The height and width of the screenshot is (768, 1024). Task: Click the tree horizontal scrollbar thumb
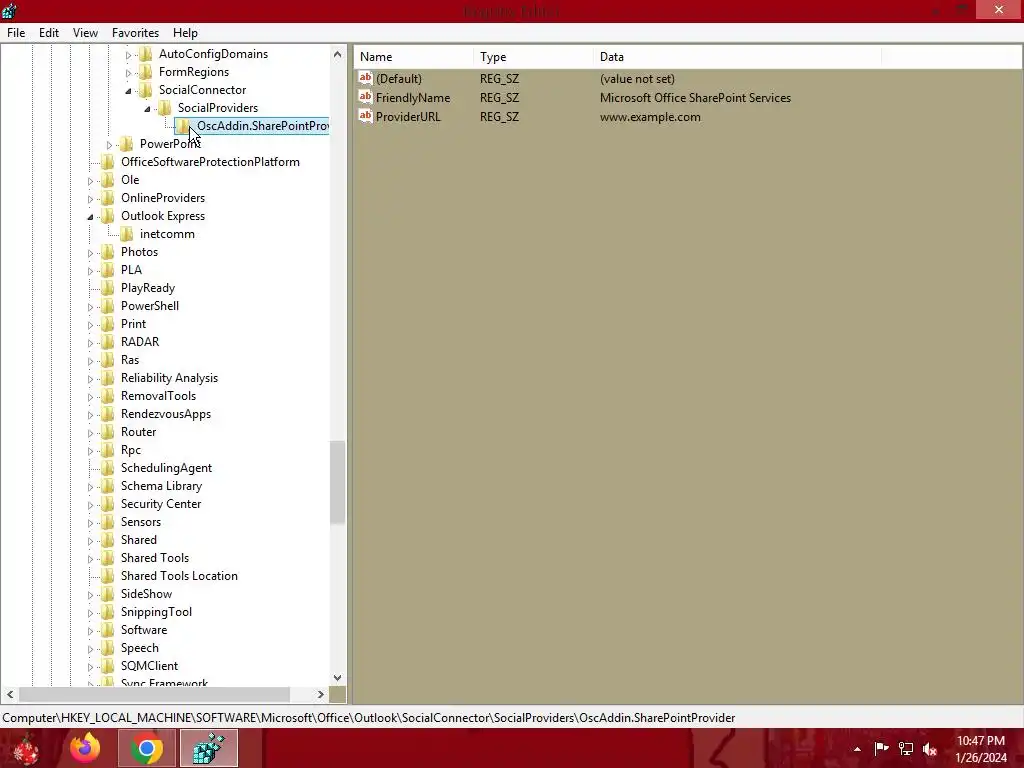pyautogui.click(x=154, y=694)
